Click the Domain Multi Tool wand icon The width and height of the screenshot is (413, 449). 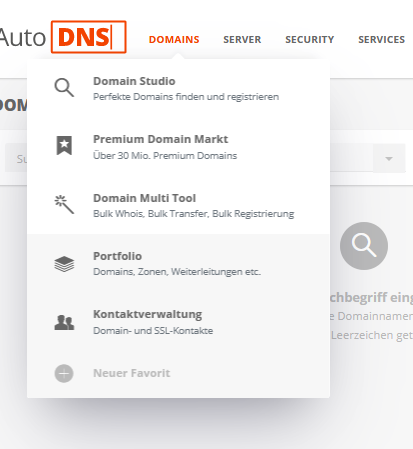64,204
